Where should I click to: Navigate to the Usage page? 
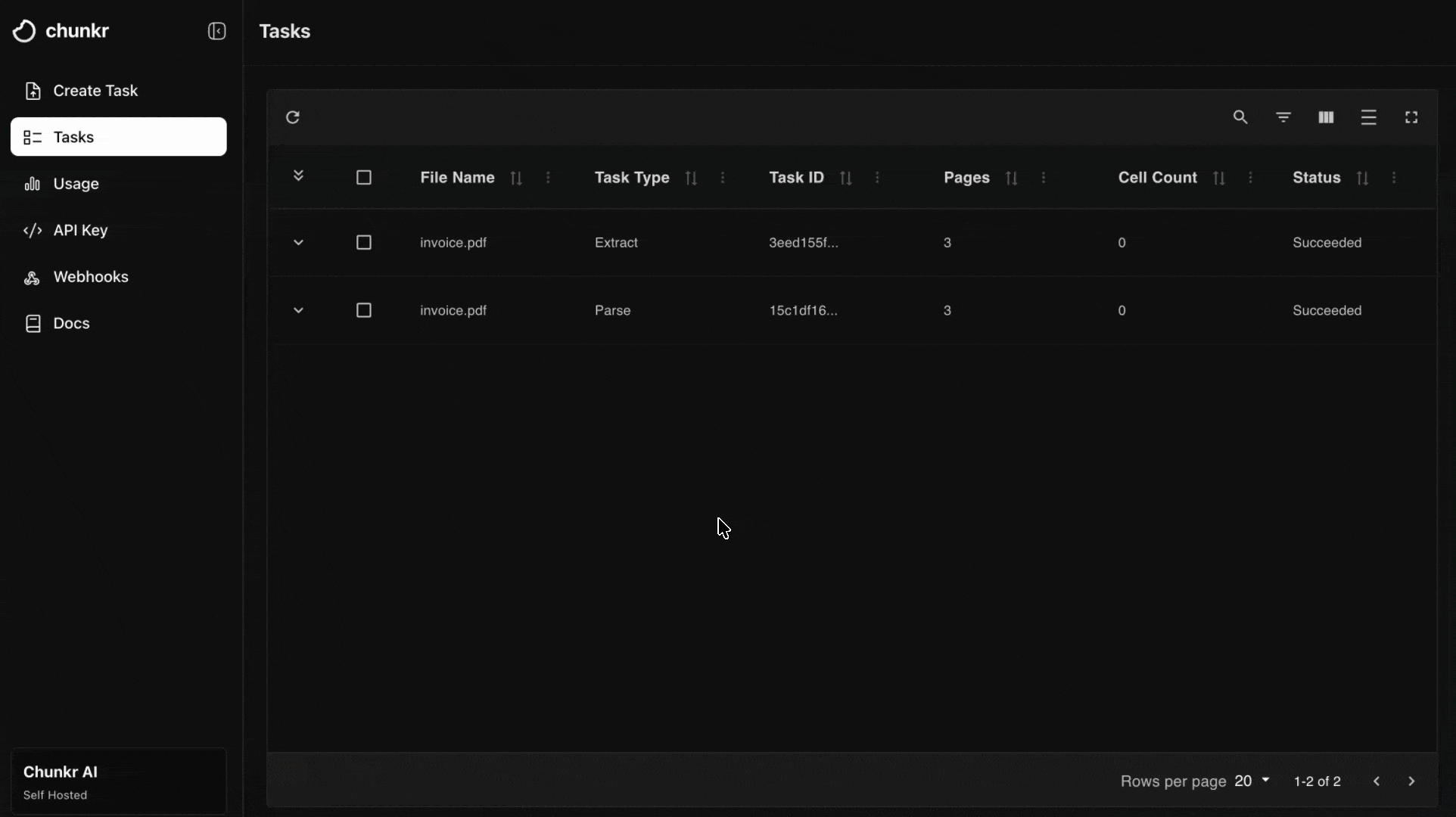click(x=76, y=183)
